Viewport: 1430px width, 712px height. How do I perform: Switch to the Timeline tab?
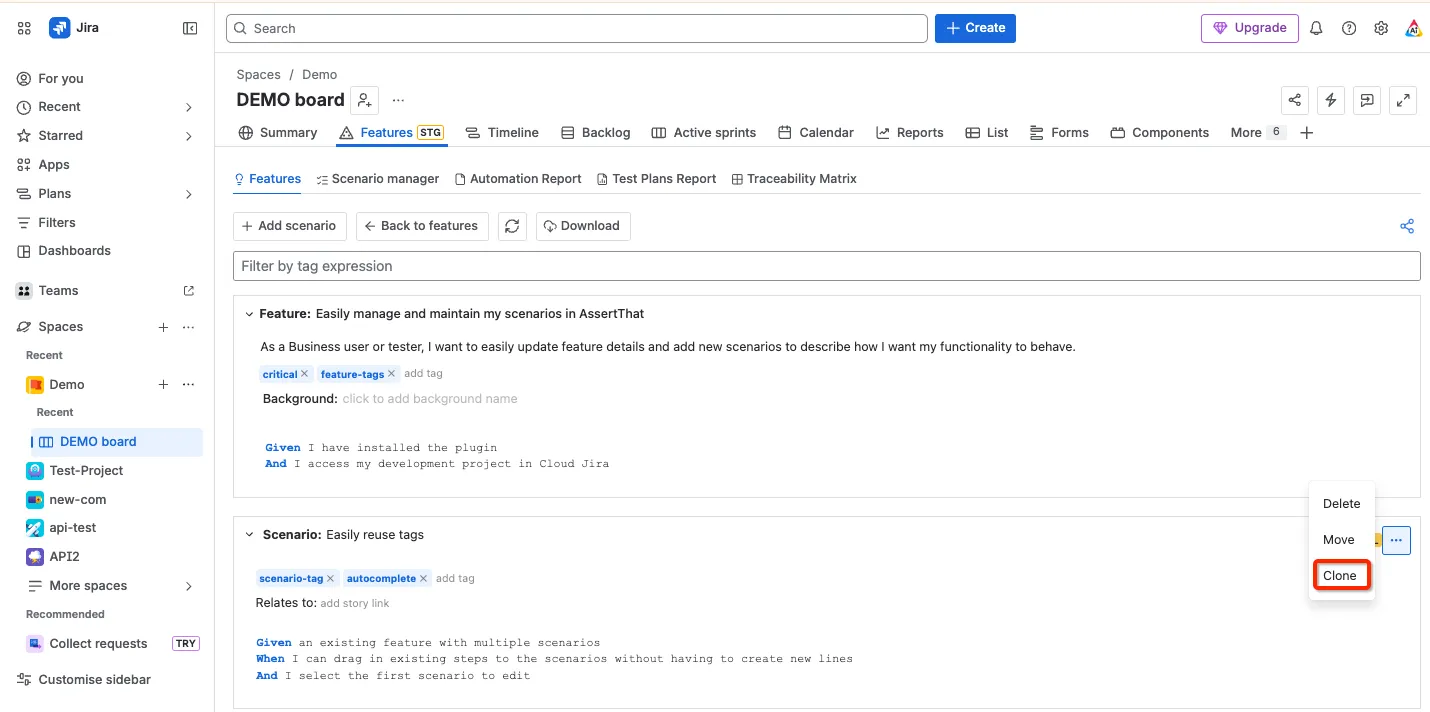502,133
